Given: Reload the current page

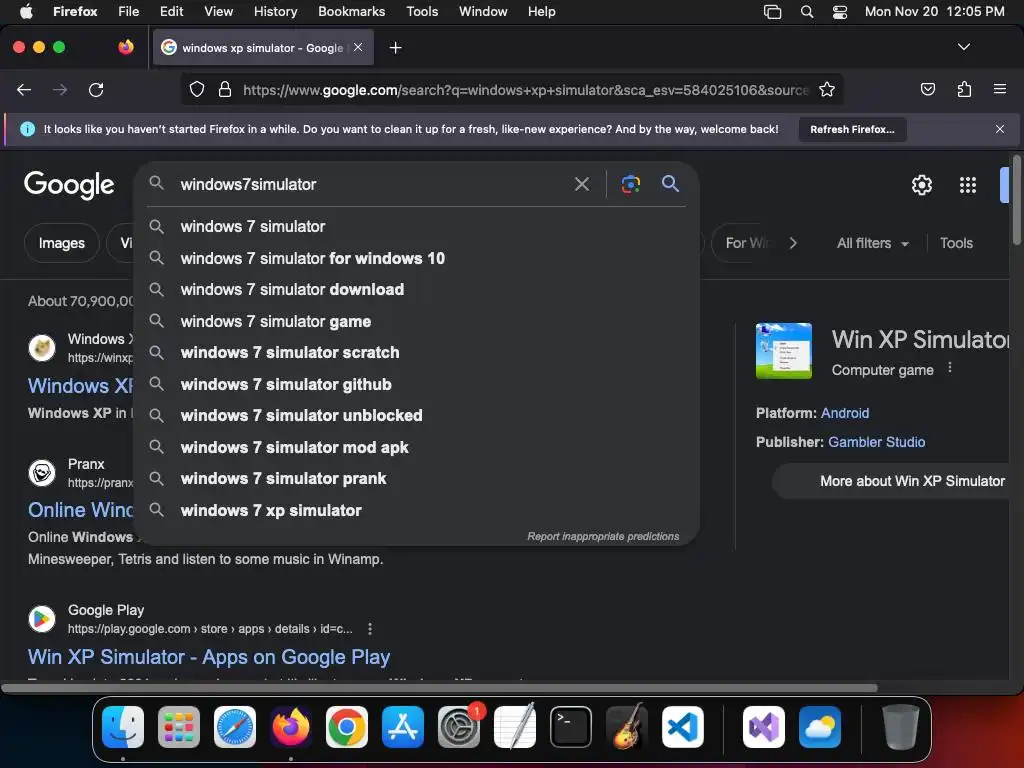Looking at the screenshot, I should click(x=96, y=89).
